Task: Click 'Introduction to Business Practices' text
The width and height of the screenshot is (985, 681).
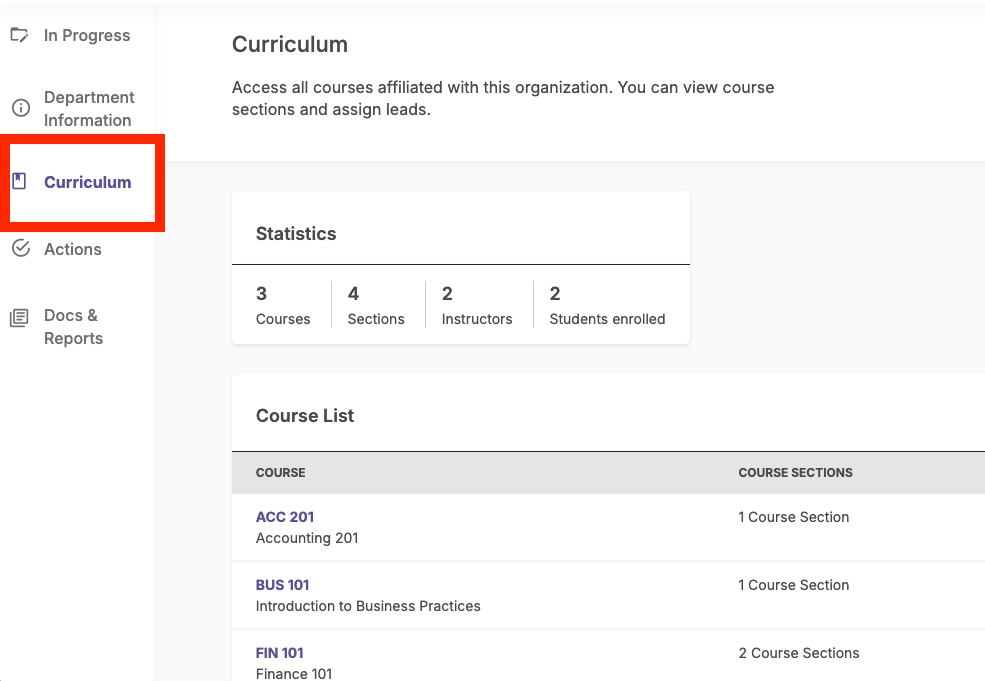Action: coord(367,606)
